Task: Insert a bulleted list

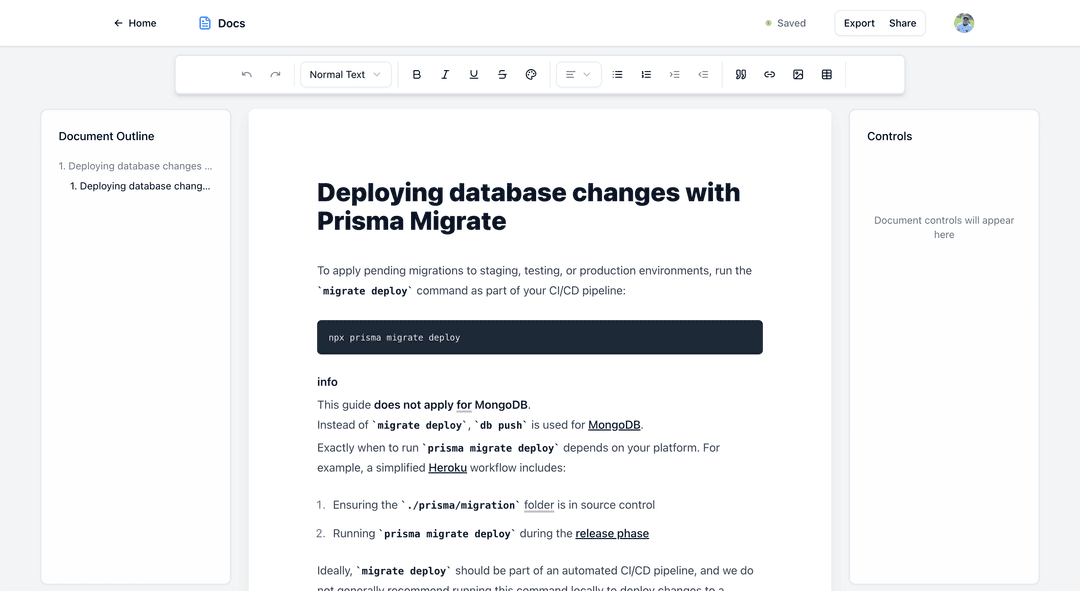Action: pos(618,75)
